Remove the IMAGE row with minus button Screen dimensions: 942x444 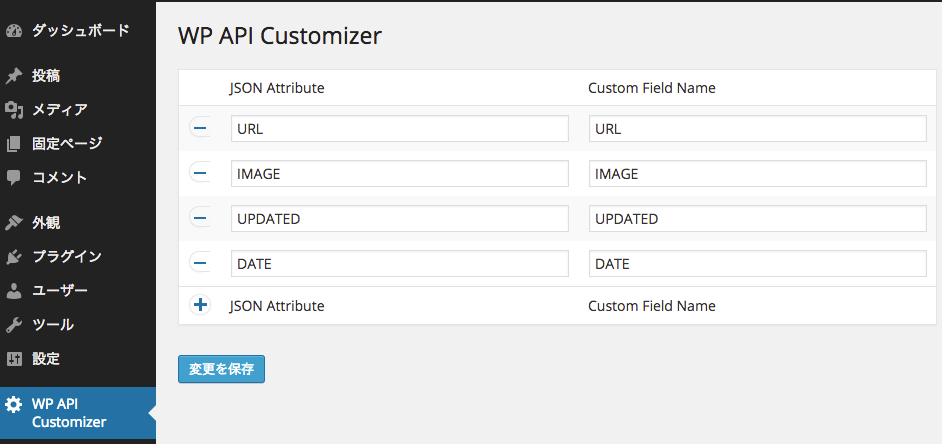tap(199, 173)
